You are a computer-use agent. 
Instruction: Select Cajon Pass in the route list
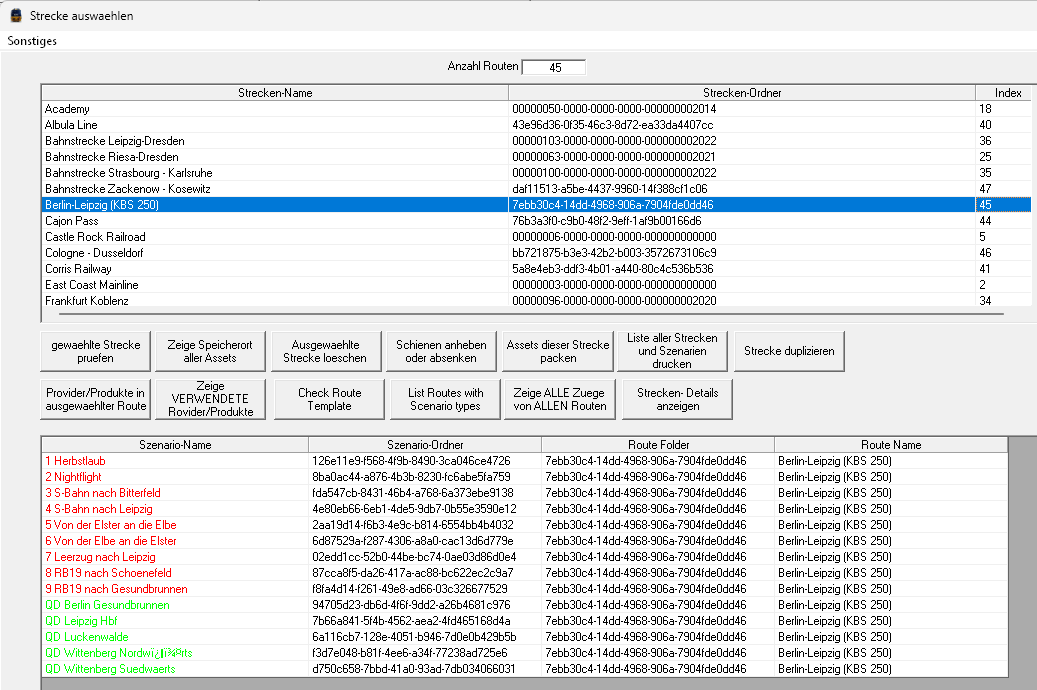click(71, 221)
